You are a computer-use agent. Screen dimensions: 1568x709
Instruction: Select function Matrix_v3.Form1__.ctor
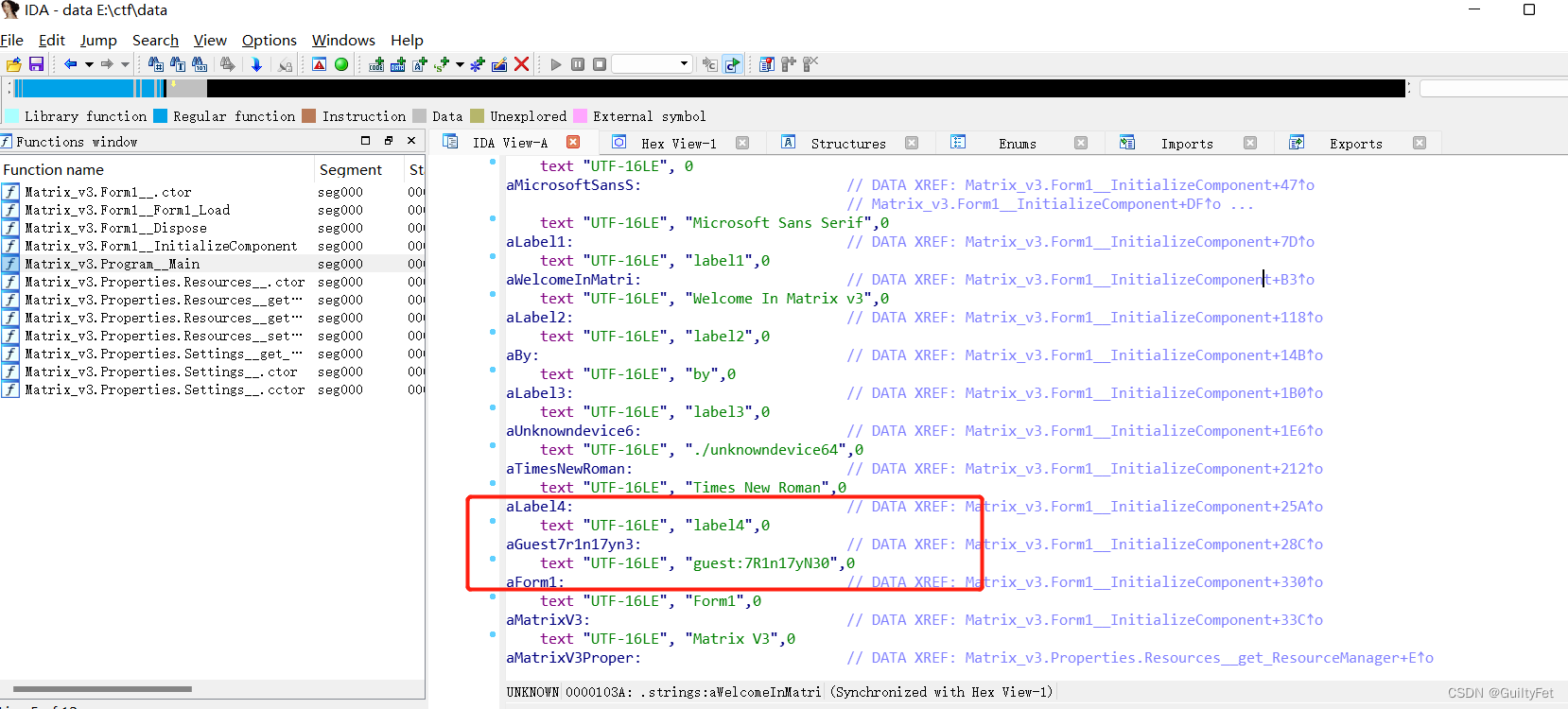[x=108, y=192]
